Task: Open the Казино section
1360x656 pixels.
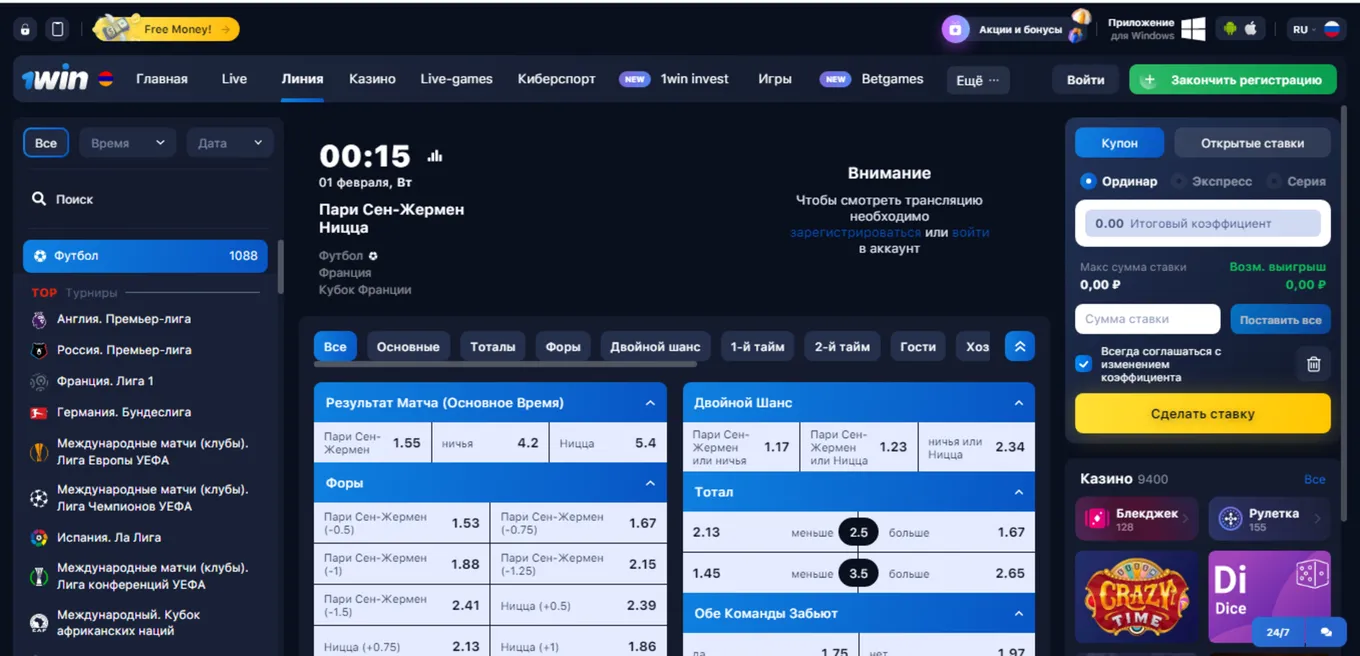Action: [x=372, y=79]
